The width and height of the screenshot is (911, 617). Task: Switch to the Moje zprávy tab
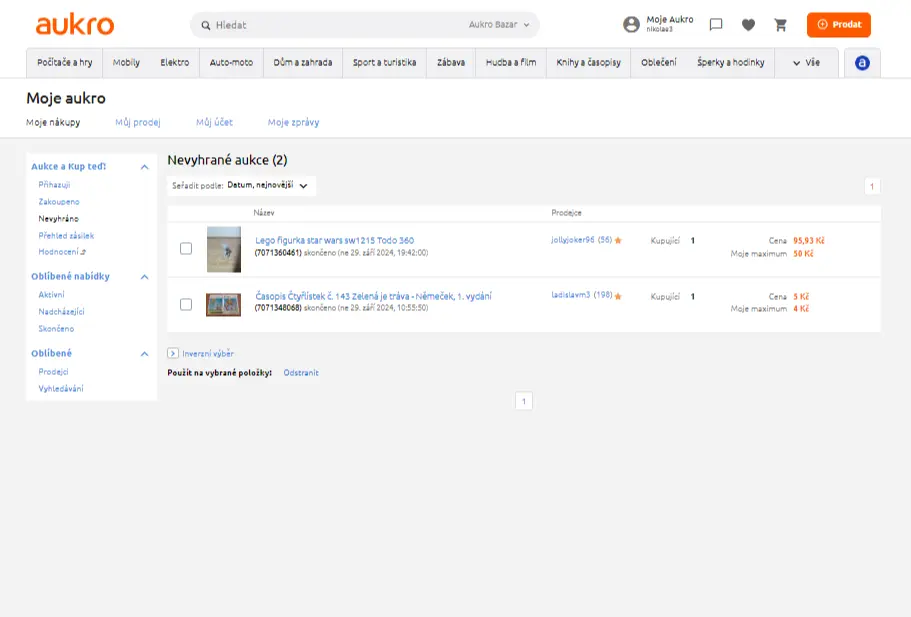point(293,122)
